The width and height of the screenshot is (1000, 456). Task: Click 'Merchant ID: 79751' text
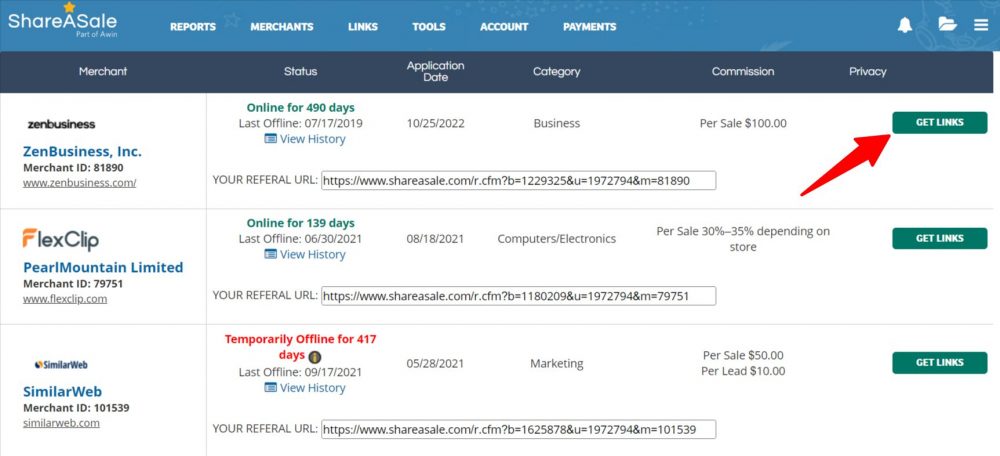click(73, 283)
